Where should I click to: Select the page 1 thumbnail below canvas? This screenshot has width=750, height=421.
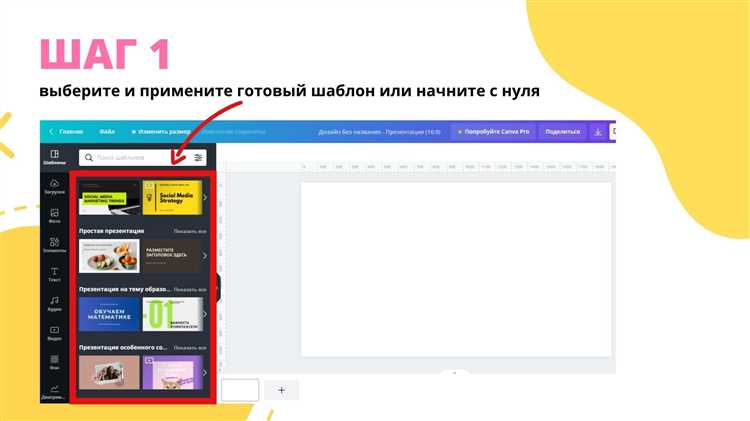[240, 390]
